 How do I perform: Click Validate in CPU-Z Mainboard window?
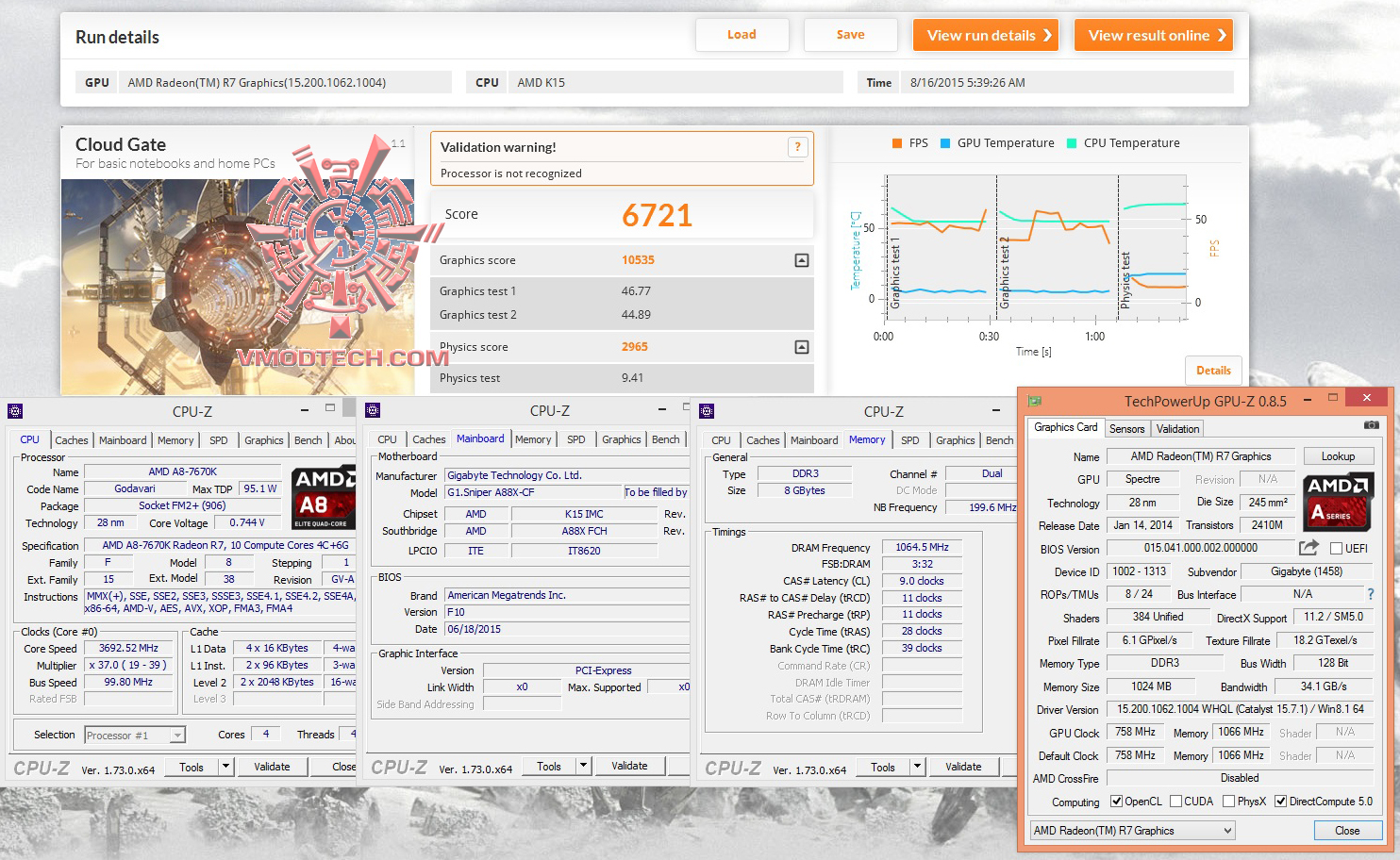click(629, 767)
